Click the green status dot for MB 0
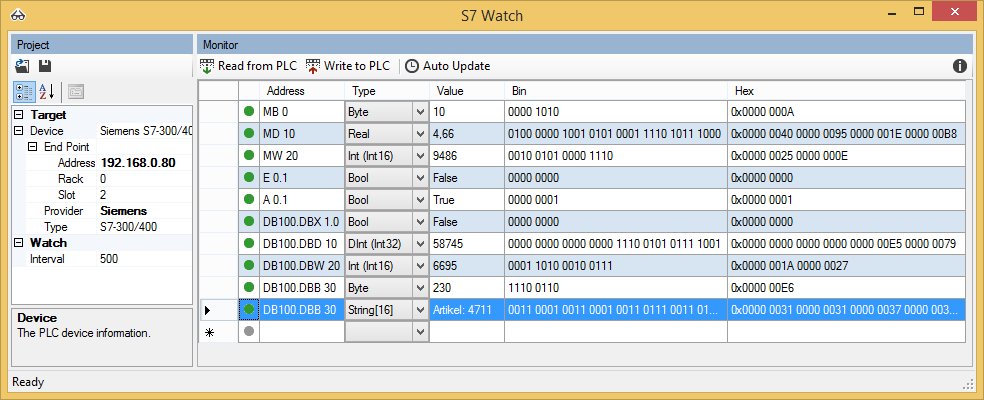This screenshot has height=400, width=984. tap(249, 111)
